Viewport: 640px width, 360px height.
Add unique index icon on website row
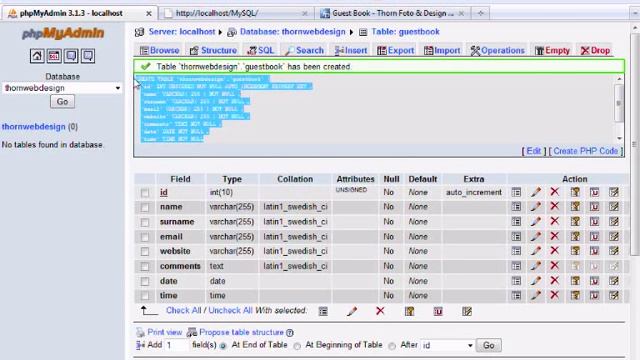pyautogui.click(x=594, y=251)
